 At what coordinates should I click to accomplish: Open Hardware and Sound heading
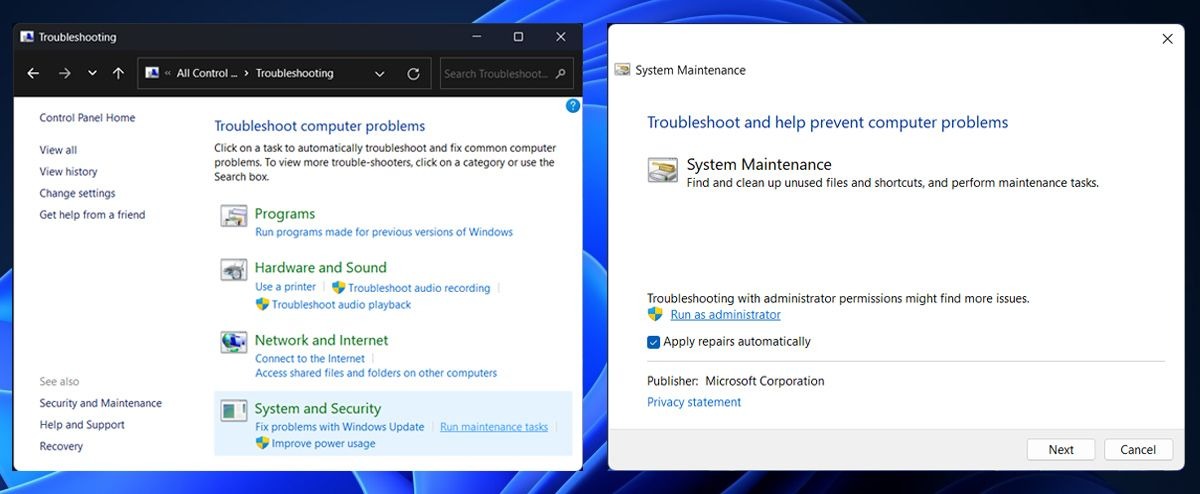(320, 268)
